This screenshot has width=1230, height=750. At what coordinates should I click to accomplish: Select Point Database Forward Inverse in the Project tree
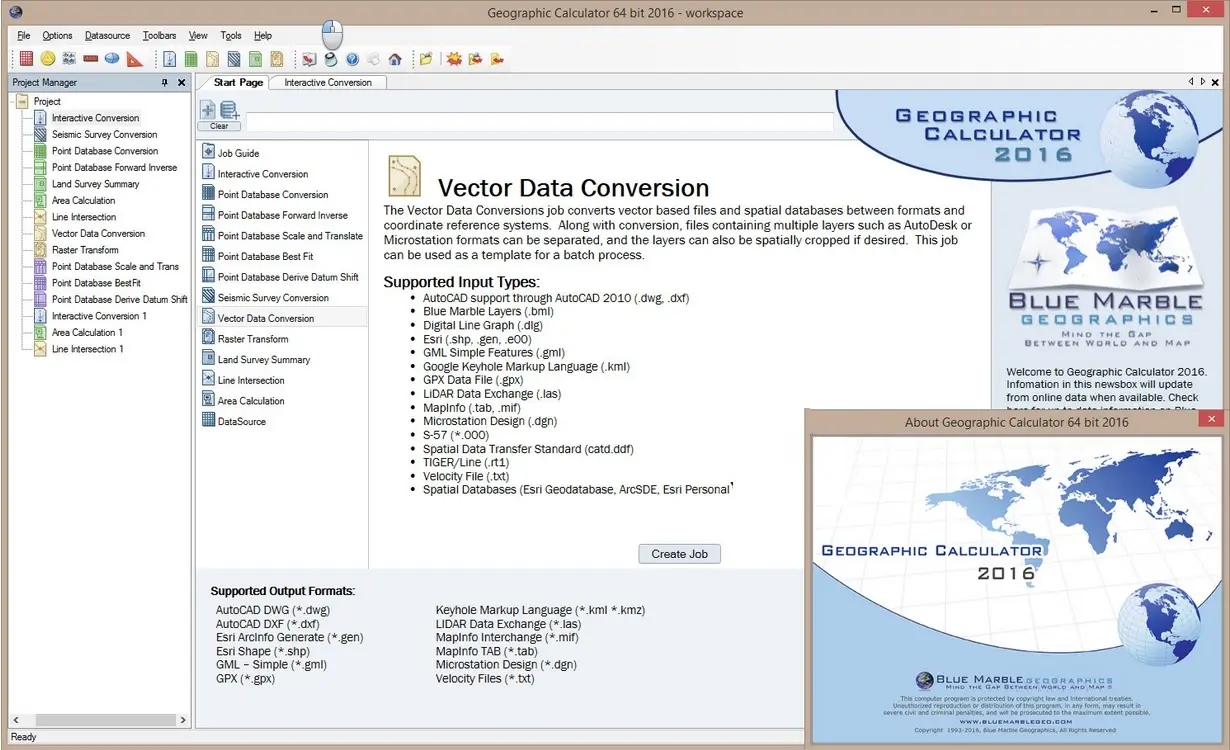coord(114,167)
